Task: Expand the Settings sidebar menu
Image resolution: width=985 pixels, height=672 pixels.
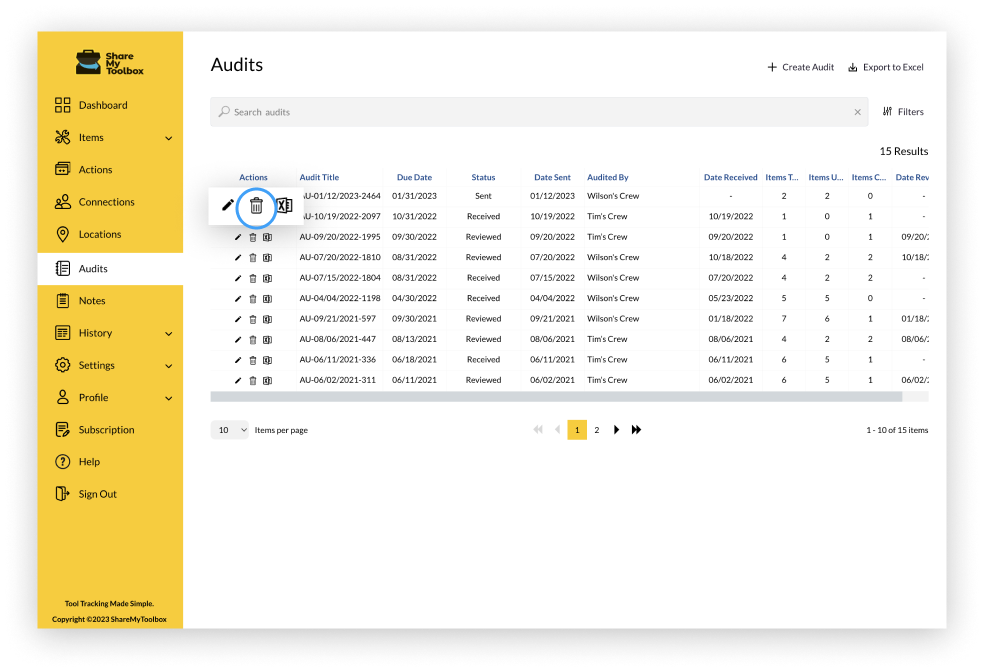Action: pyautogui.click(x=170, y=365)
